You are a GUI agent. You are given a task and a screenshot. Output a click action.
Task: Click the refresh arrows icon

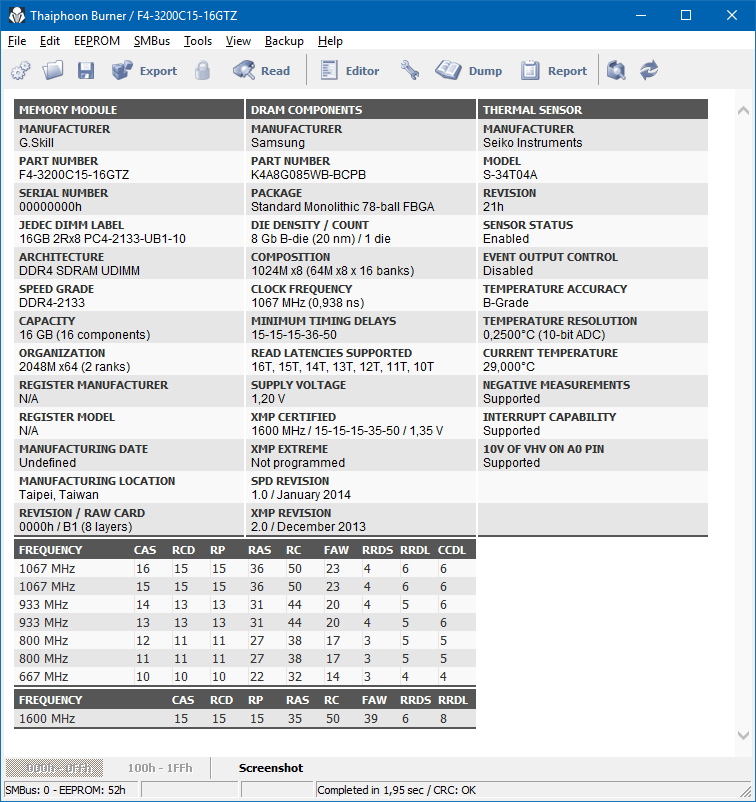(649, 71)
